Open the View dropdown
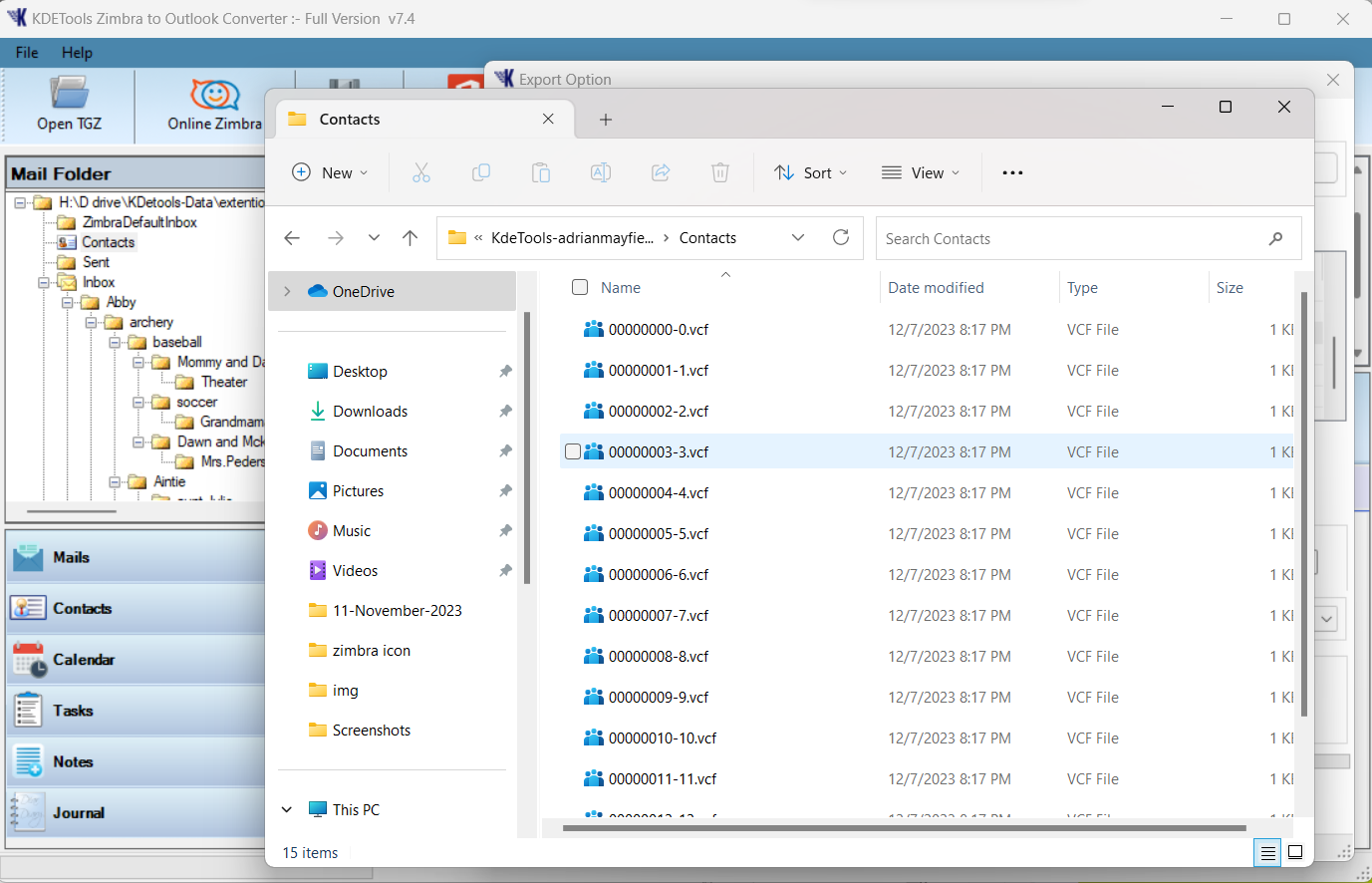The width and height of the screenshot is (1372, 883). pos(921,172)
